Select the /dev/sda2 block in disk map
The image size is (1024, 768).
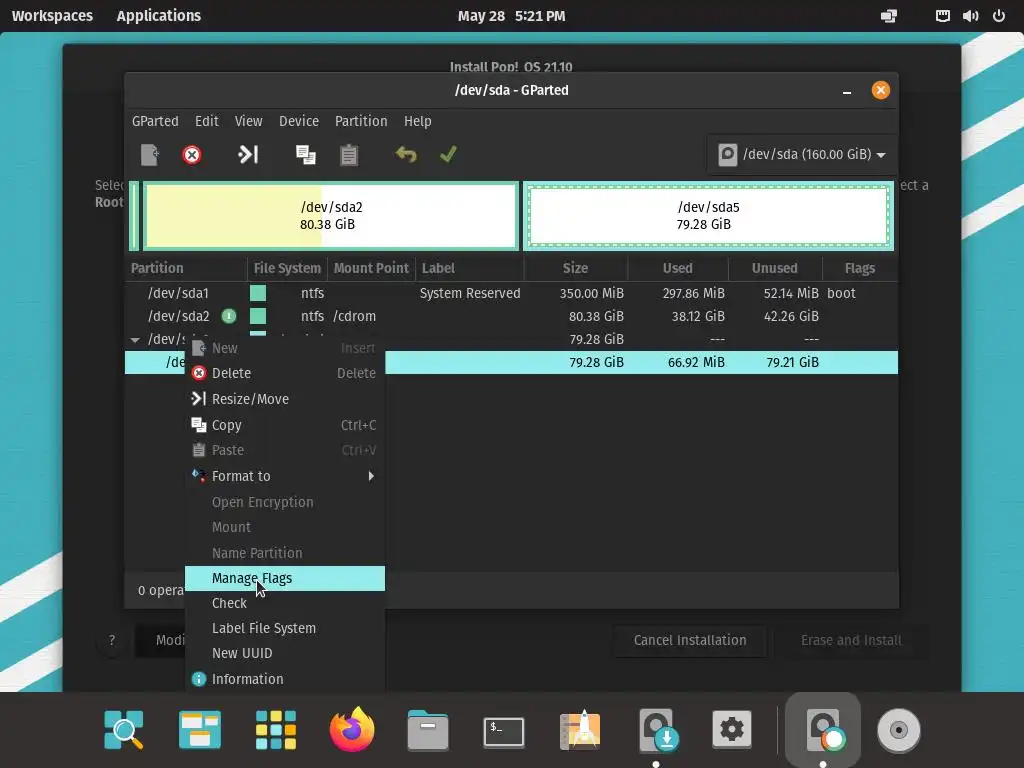point(330,216)
